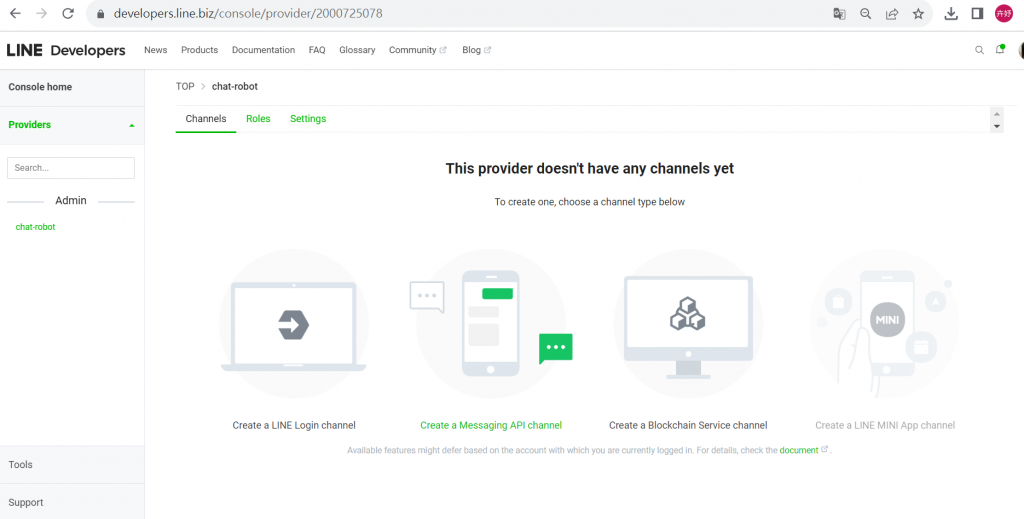This screenshot has width=1024, height=519.
Task: Click TOP in the breadcrumb
Action: [x=185, y=86]
